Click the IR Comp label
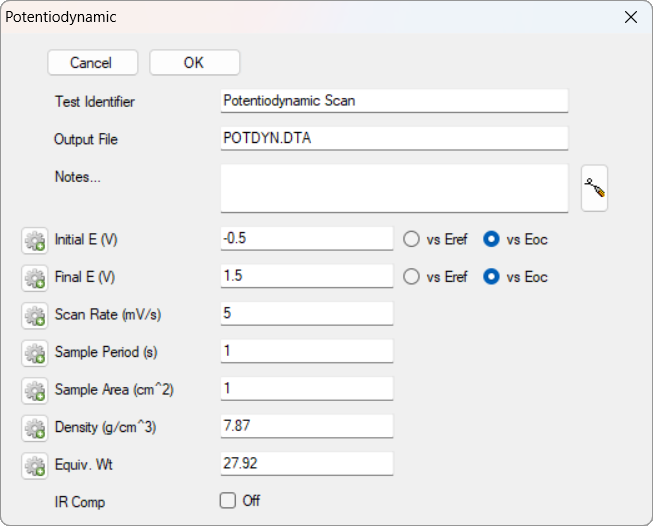Screen dimensions: 653x526 80,502
